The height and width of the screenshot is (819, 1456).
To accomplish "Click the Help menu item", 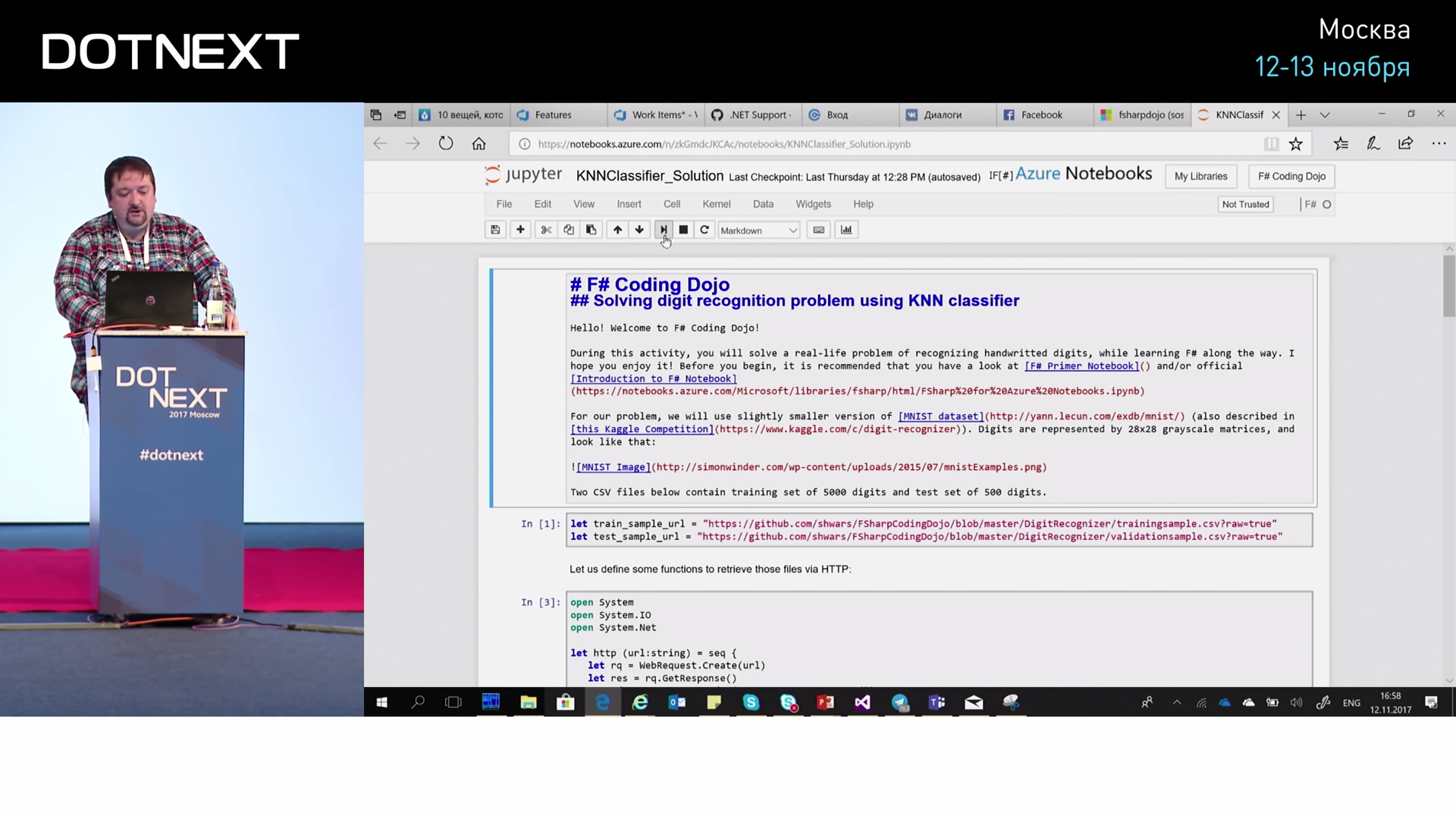I will coord(864,204).
